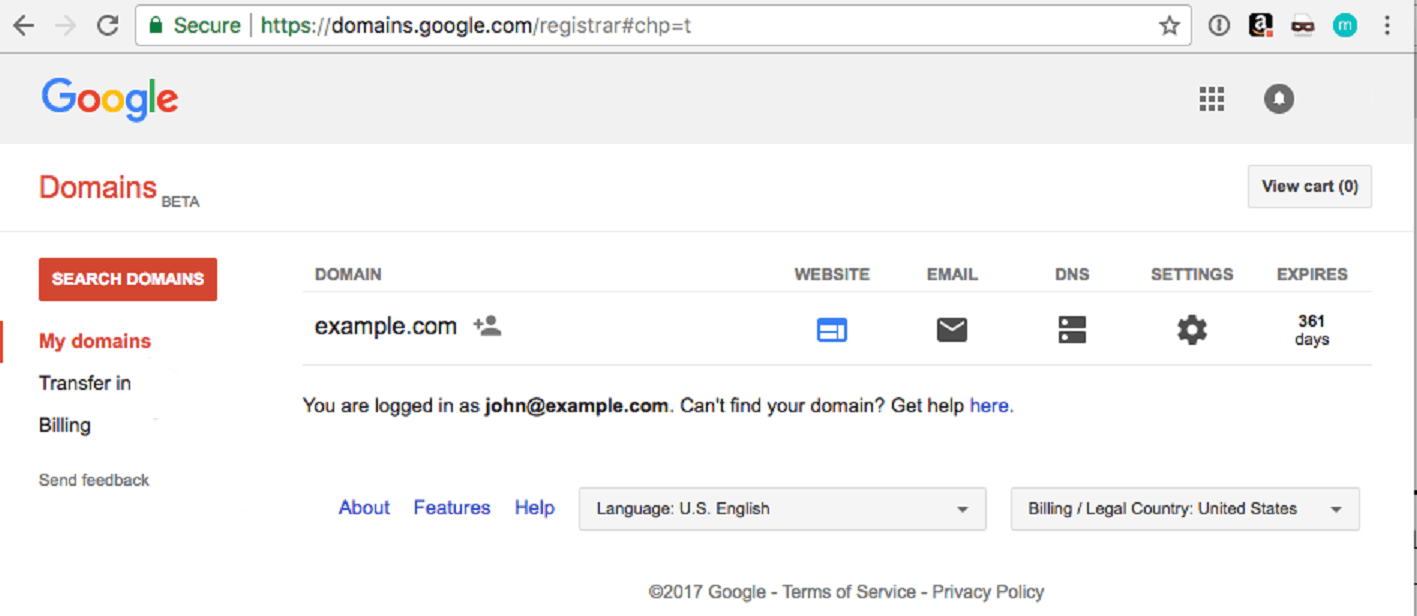Image resolution: width=1417 pixels, height=616 pixels.
Task: Expand the Billing / Legal Country dropdown
Action: [1184, 509]
